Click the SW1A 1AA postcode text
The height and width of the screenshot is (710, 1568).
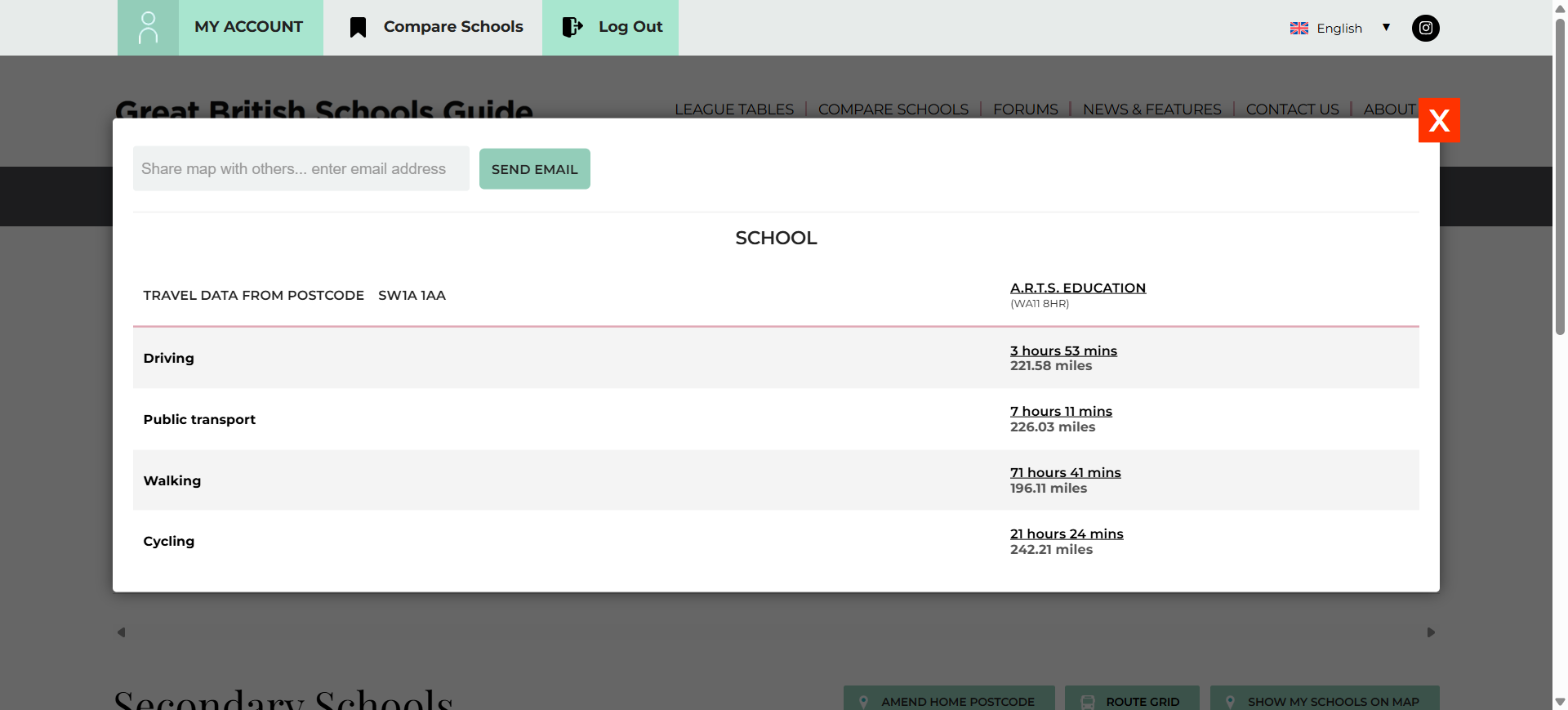412,295
